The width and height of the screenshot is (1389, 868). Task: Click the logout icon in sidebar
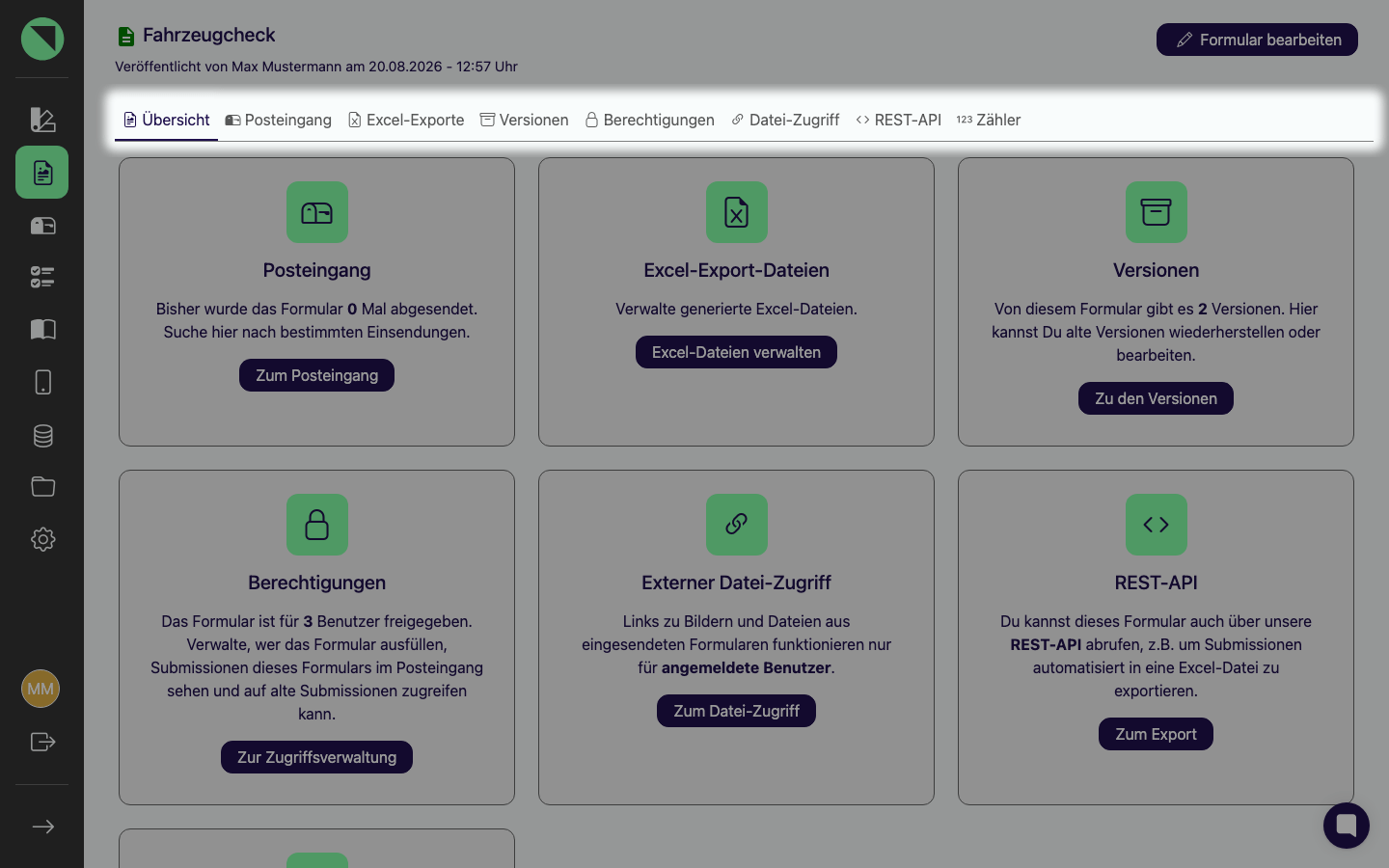[x=42, y=742]
